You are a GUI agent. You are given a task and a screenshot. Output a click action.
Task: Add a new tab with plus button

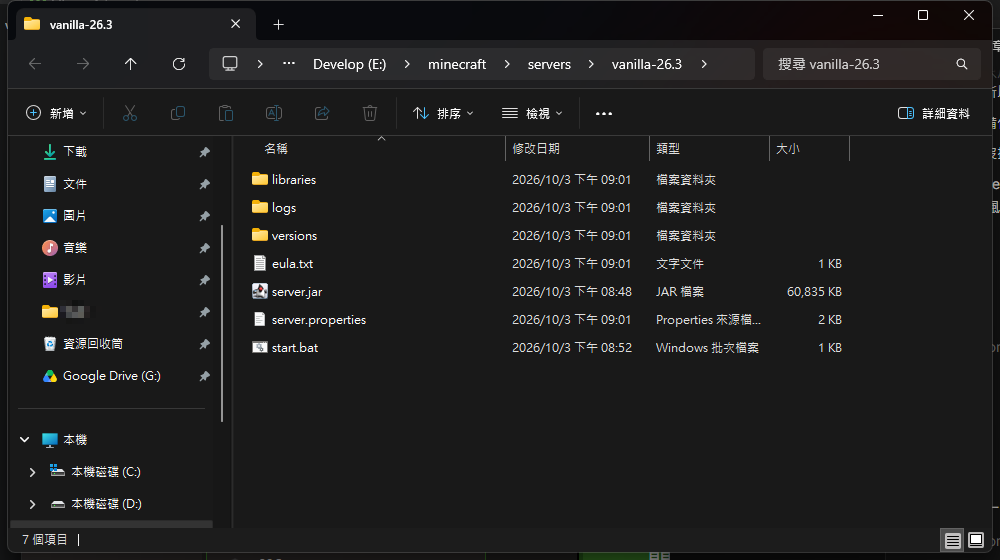pos(278,24)
